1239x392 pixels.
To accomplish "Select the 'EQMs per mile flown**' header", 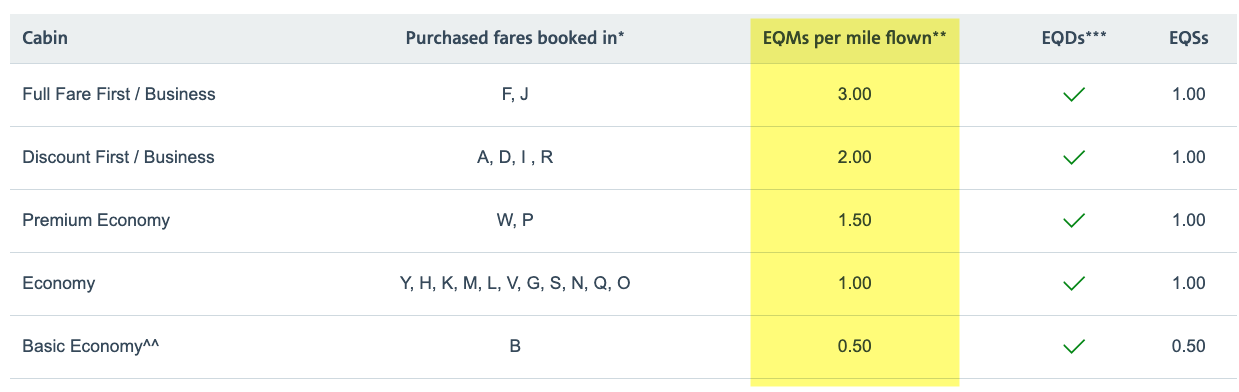I will 855,38.
